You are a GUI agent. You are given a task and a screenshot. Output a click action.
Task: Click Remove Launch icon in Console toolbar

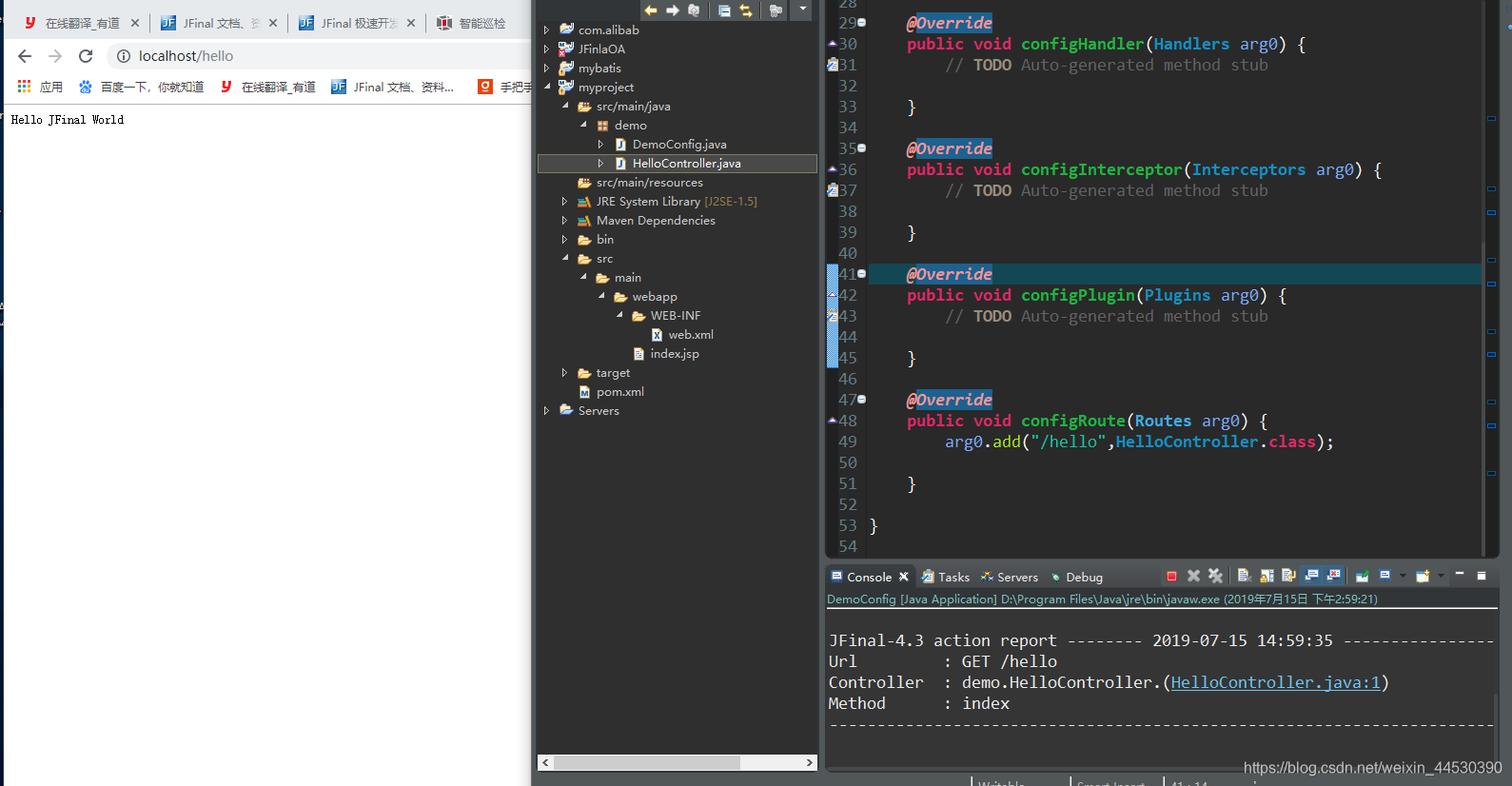point(1193,577)
